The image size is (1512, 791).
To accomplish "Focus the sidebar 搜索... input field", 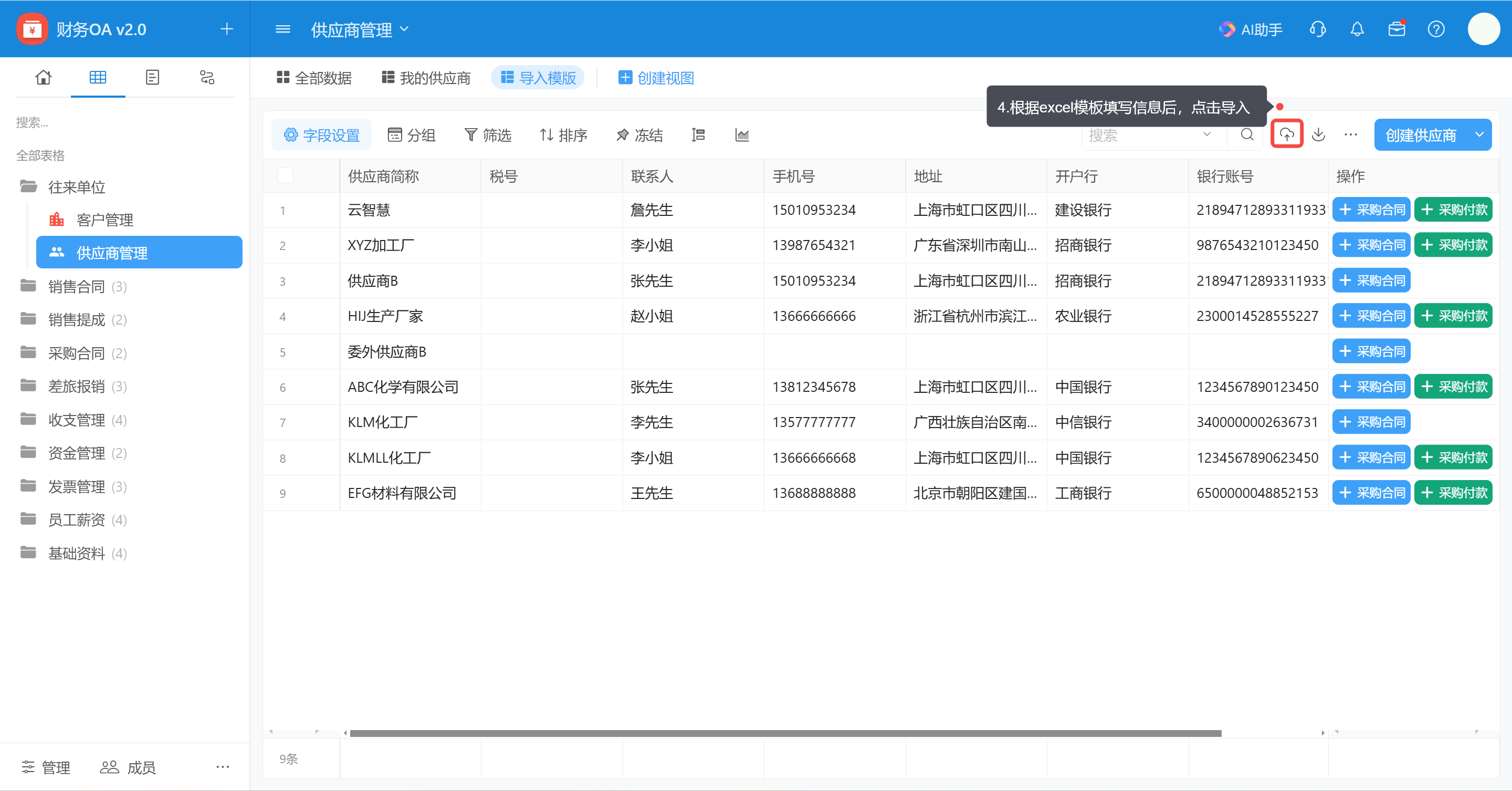I will click(125, 122).
